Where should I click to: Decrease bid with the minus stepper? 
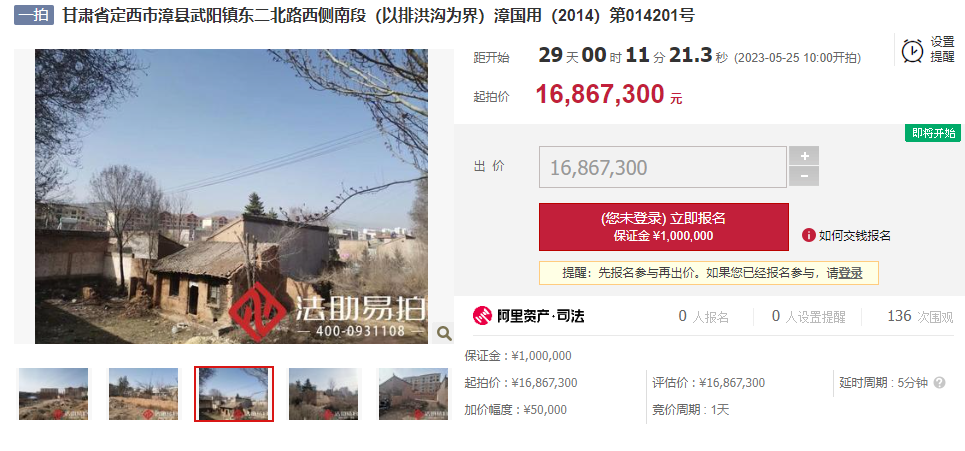click(x=804, y=177)
